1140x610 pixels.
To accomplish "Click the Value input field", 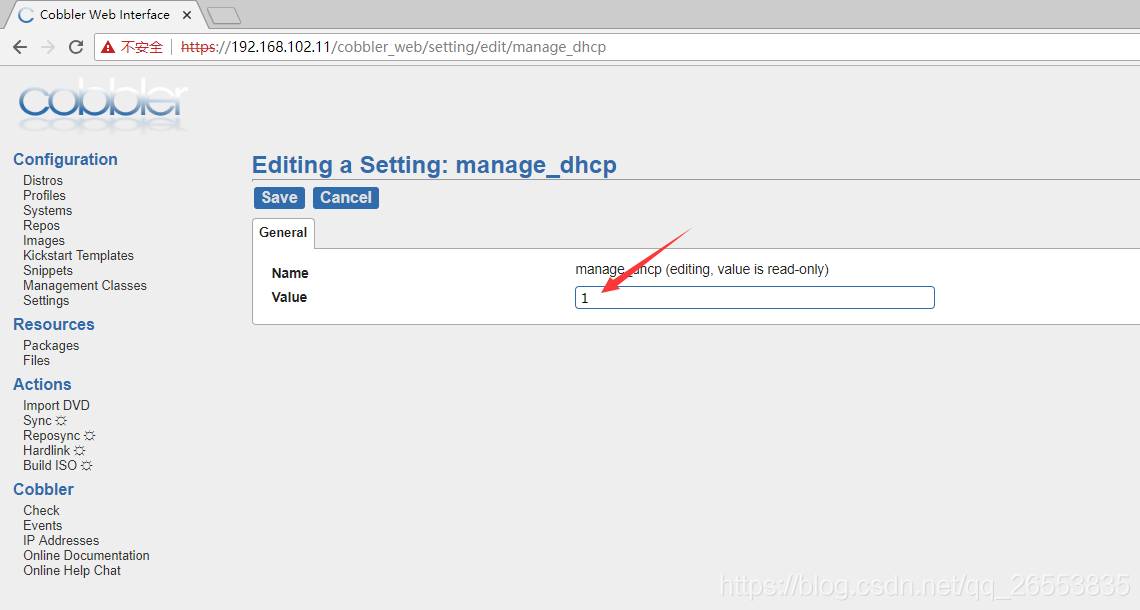I will [755, 297].
